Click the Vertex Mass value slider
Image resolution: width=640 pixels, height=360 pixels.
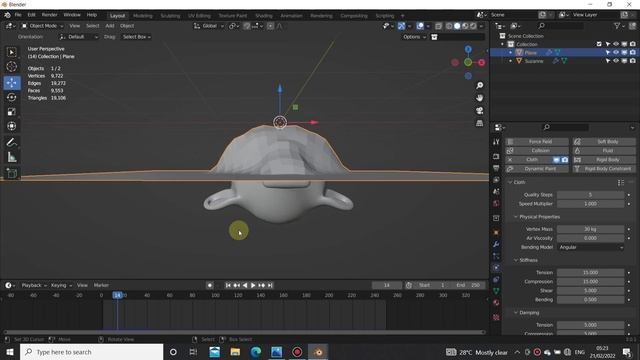(x=591, y=229)
